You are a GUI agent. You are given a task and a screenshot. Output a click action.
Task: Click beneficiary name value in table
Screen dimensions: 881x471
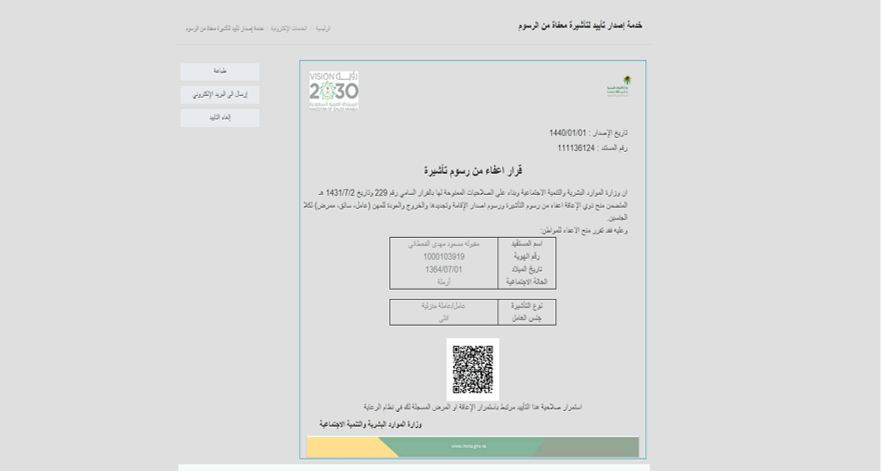(x=444, y=244)
